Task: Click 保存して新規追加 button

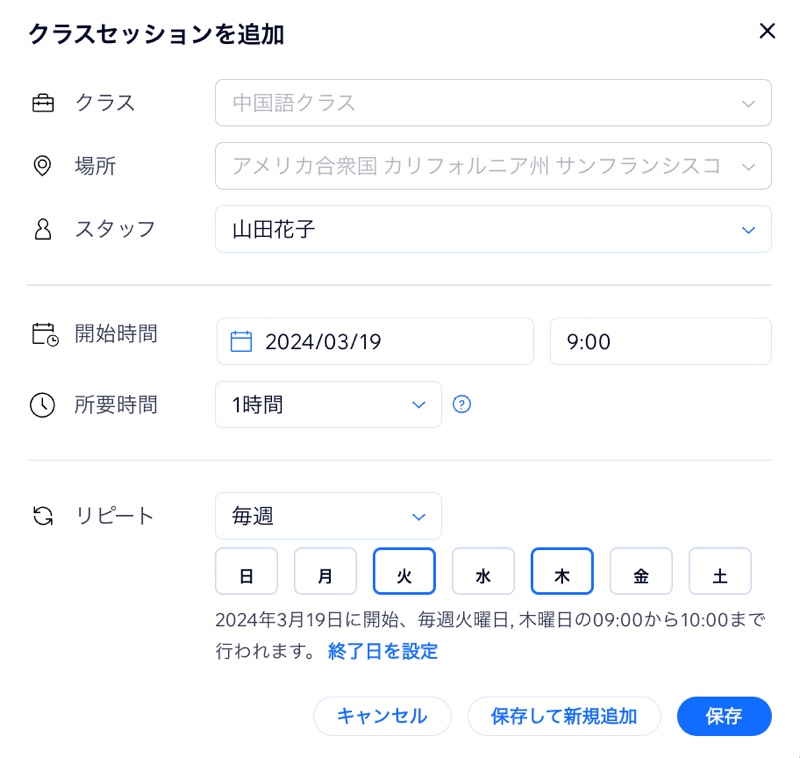Action: tap(564, 716)
